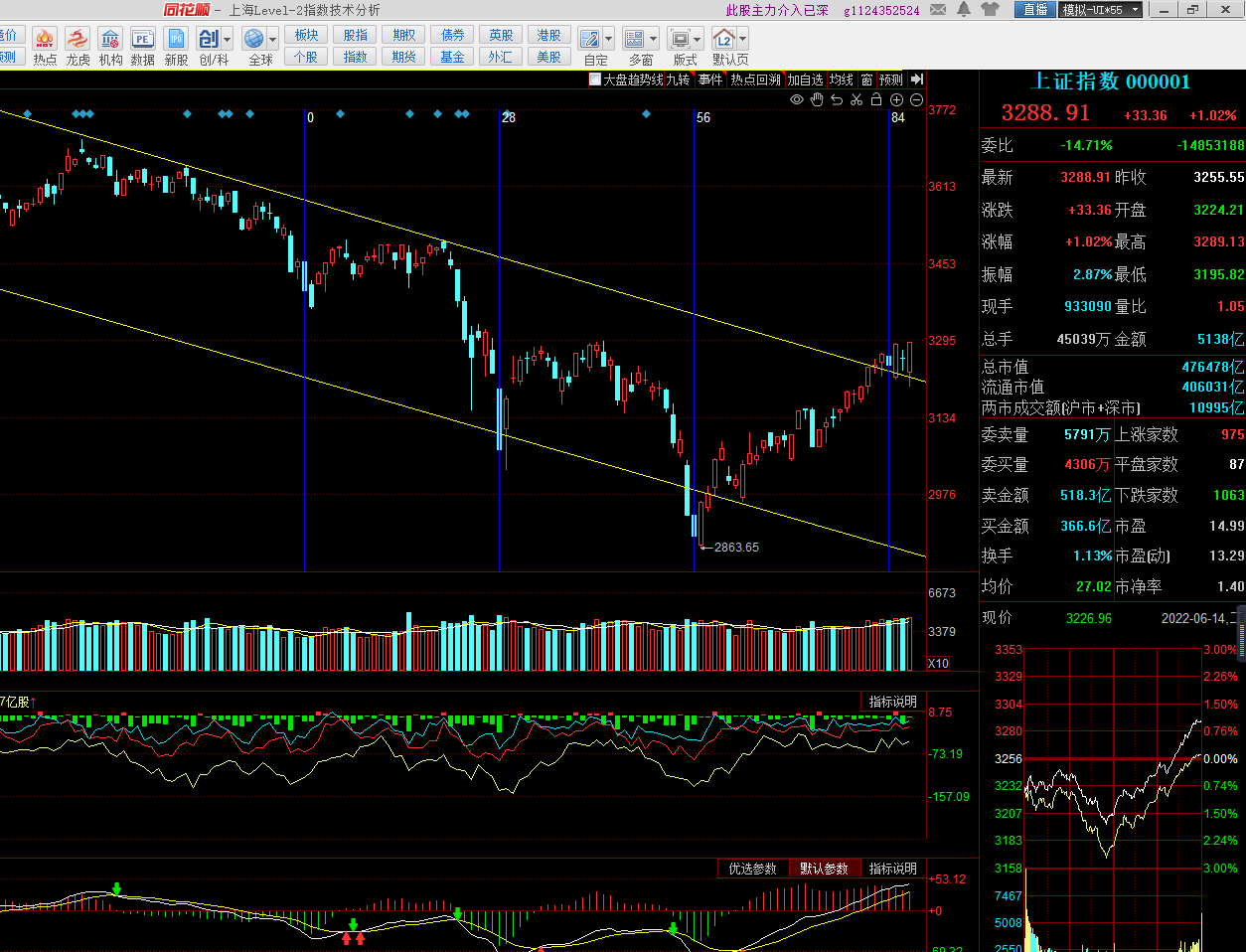Toggle the 直播 live button

1035,10
